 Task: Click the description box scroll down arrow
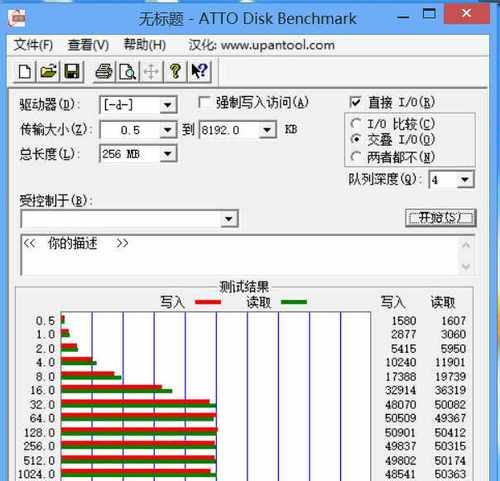466,266
